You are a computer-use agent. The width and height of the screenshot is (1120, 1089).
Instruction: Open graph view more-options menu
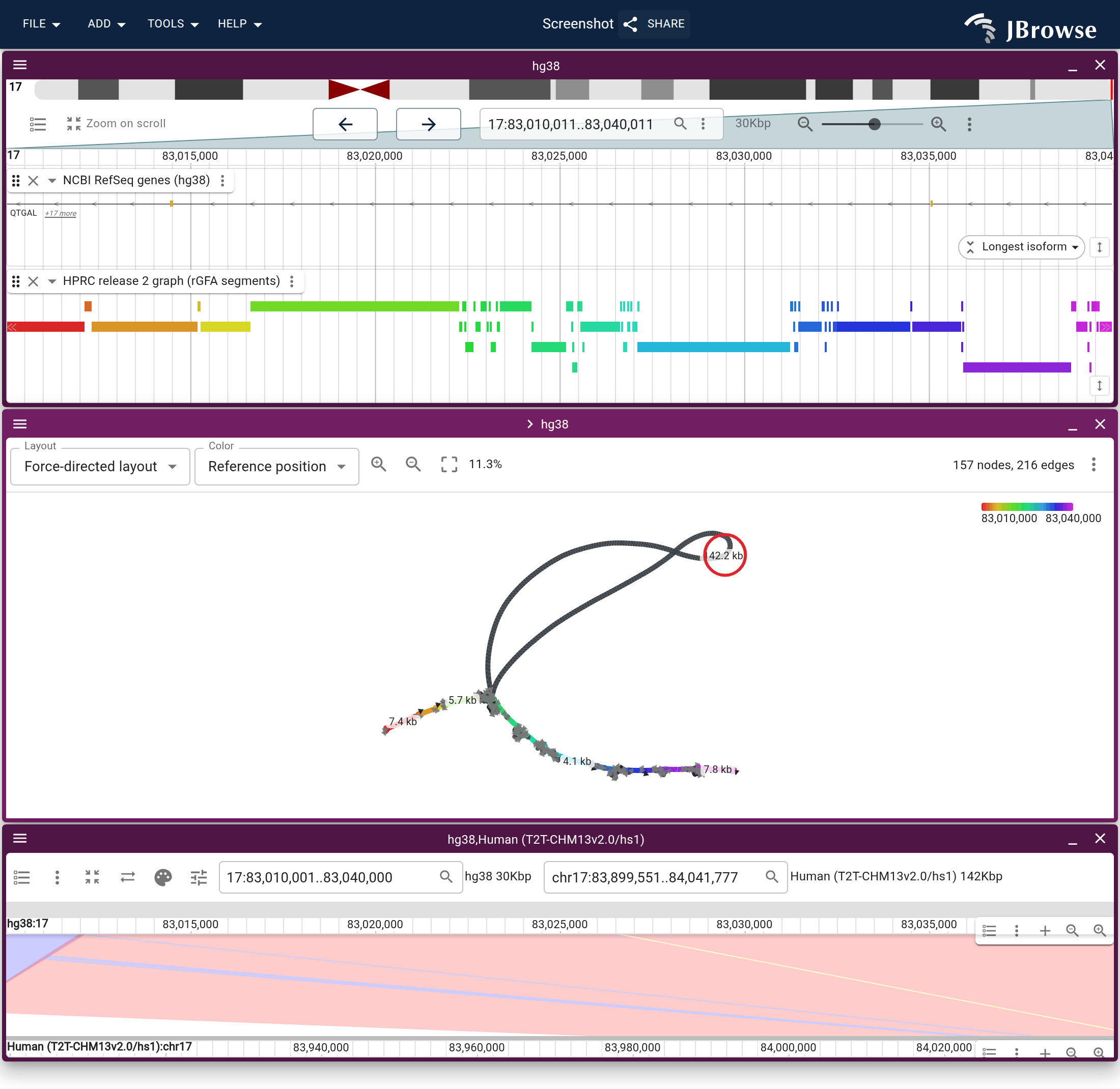click(1093, 464)
